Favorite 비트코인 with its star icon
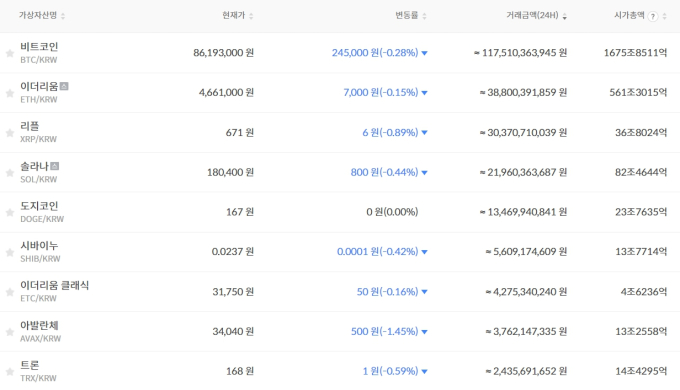The image size is (680, 390). tap(10, 53)
